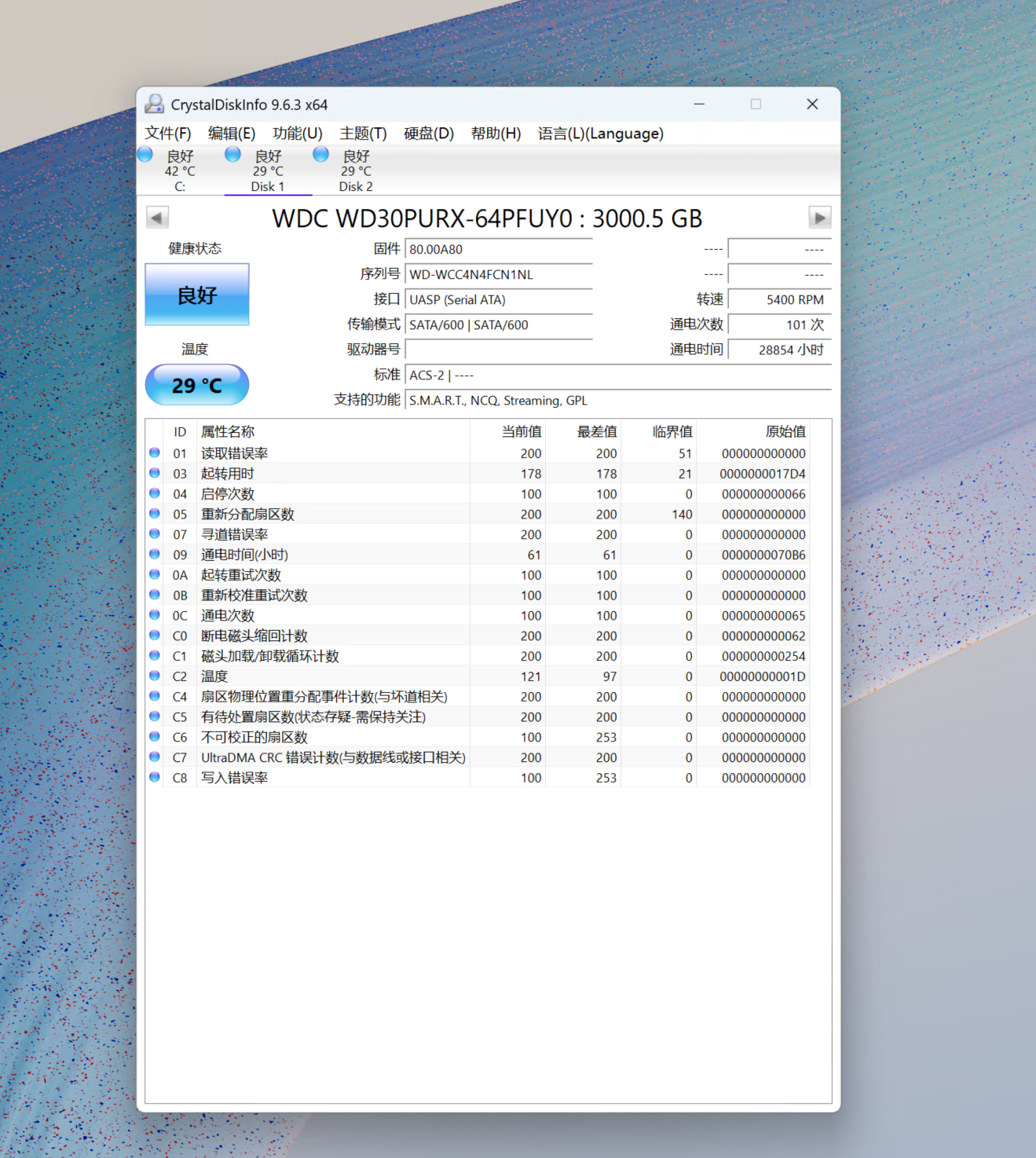This screenshot has height=1158, width=1036.
Task: Click the 良好 health status button
Action: pyautogui.click(x=197, y=295)
